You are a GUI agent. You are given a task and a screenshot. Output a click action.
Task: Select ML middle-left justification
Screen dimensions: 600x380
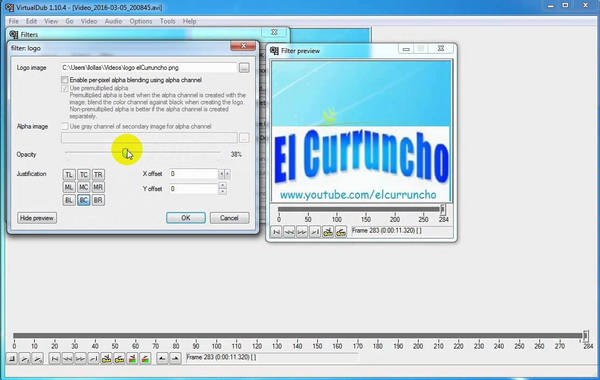pos(69,188)
